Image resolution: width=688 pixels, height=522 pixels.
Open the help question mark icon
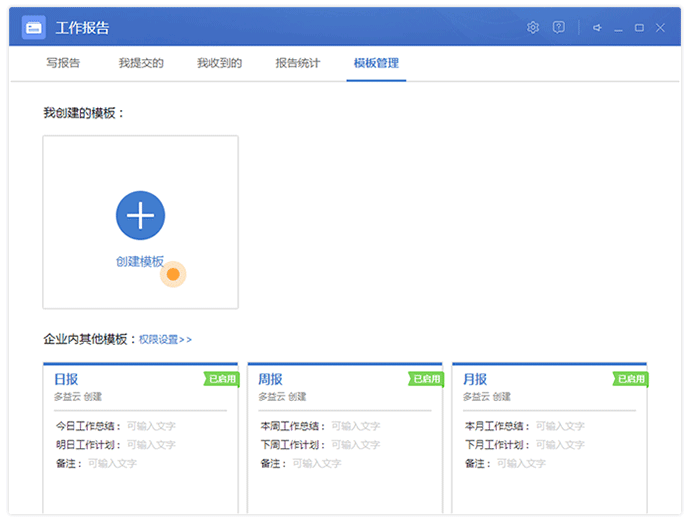tap(559, 28)
